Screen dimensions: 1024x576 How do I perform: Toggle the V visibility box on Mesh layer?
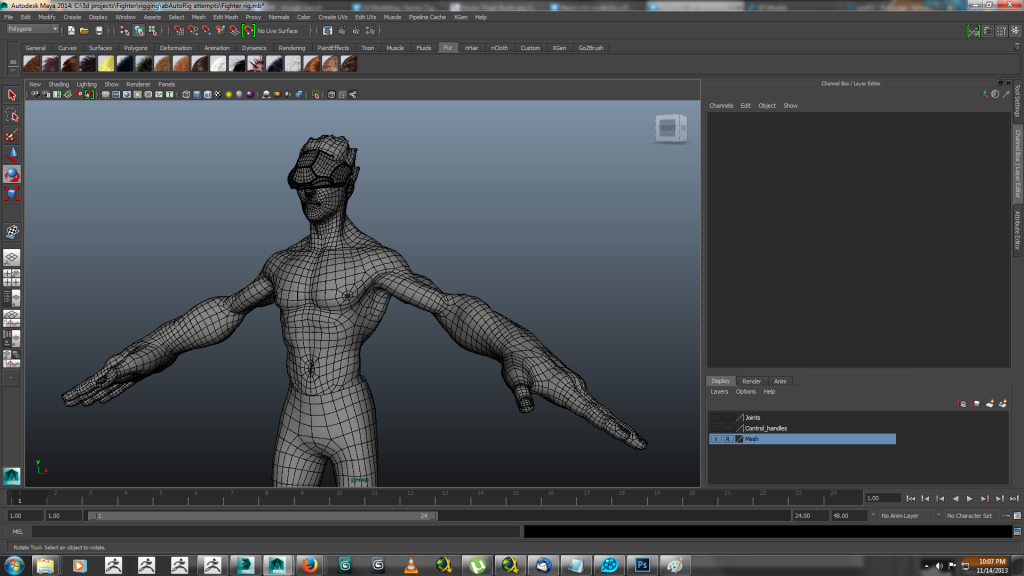(716, 438)
